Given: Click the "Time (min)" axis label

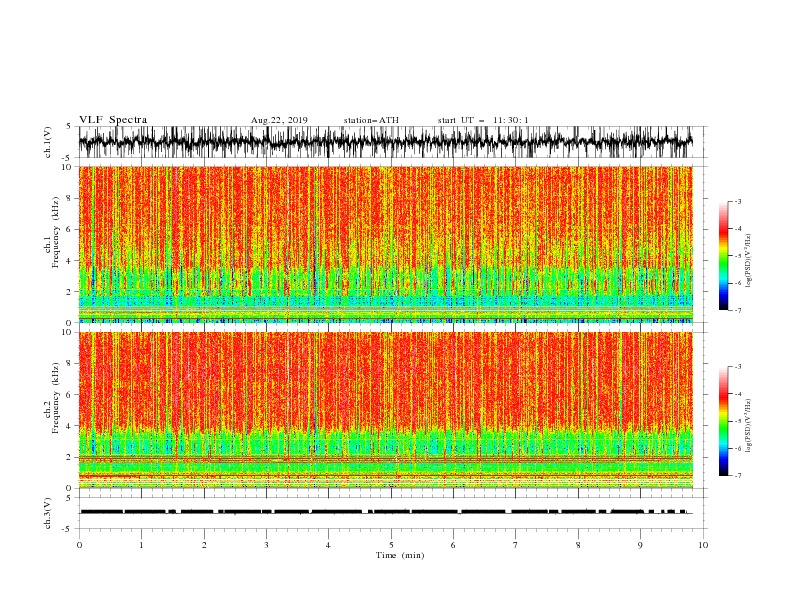Looking at the screenshot, I should pyautogui.click(x=400, y=555).
